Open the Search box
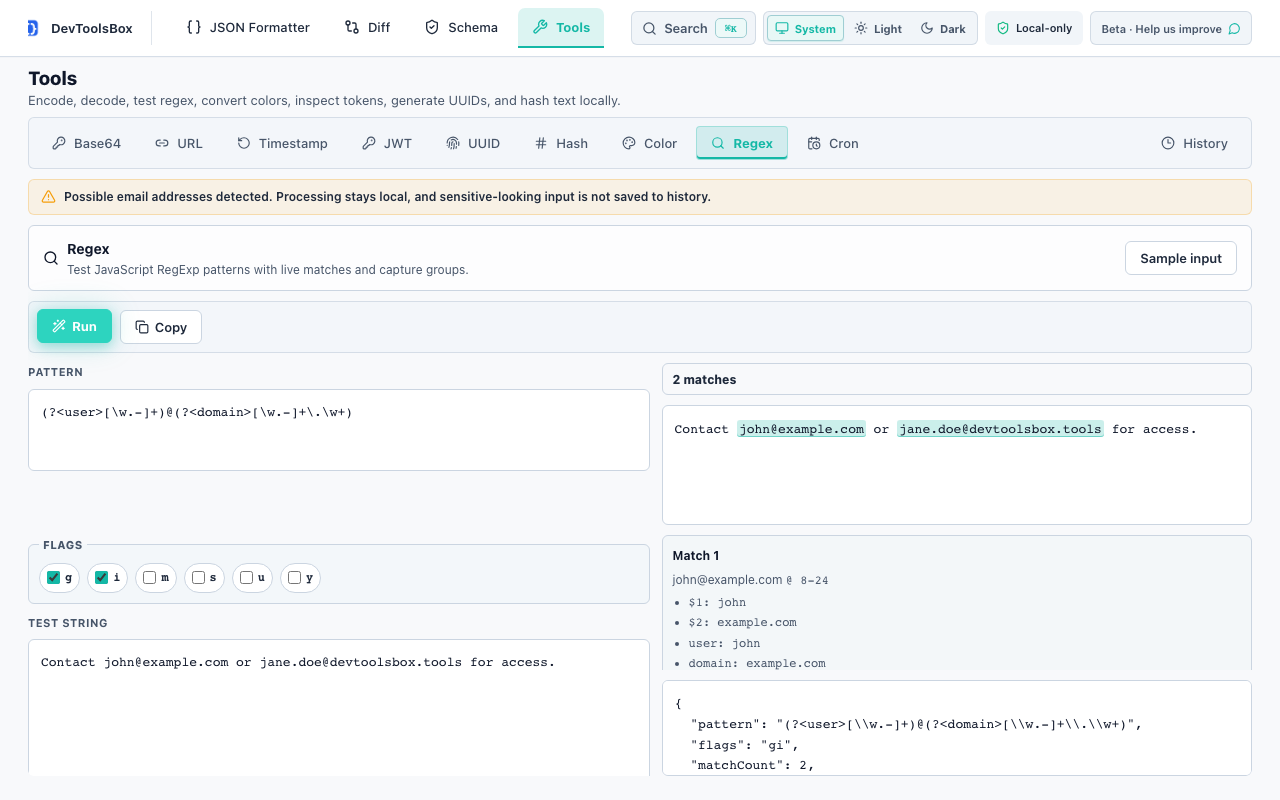 tap(693, 28)
